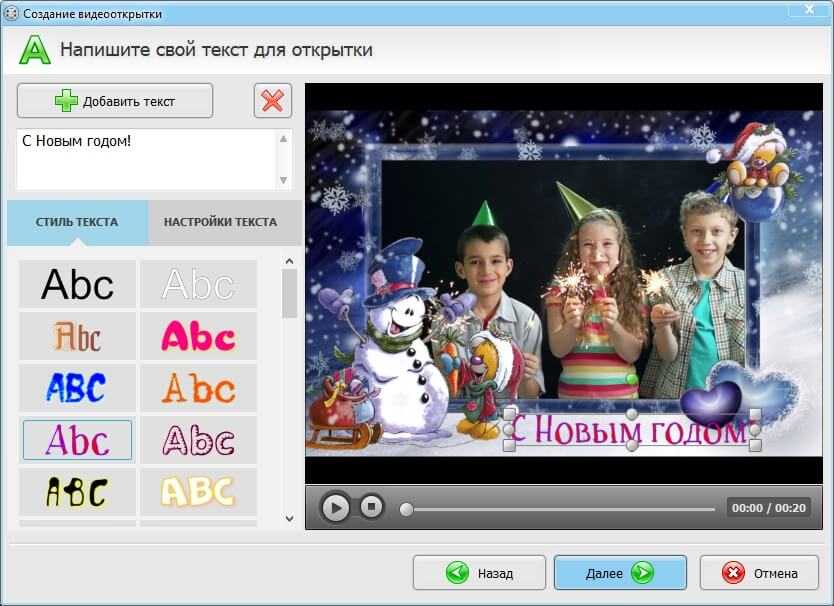Click the red X delete text button
Screen dimensions: 834x606
[x=272, y=101]
